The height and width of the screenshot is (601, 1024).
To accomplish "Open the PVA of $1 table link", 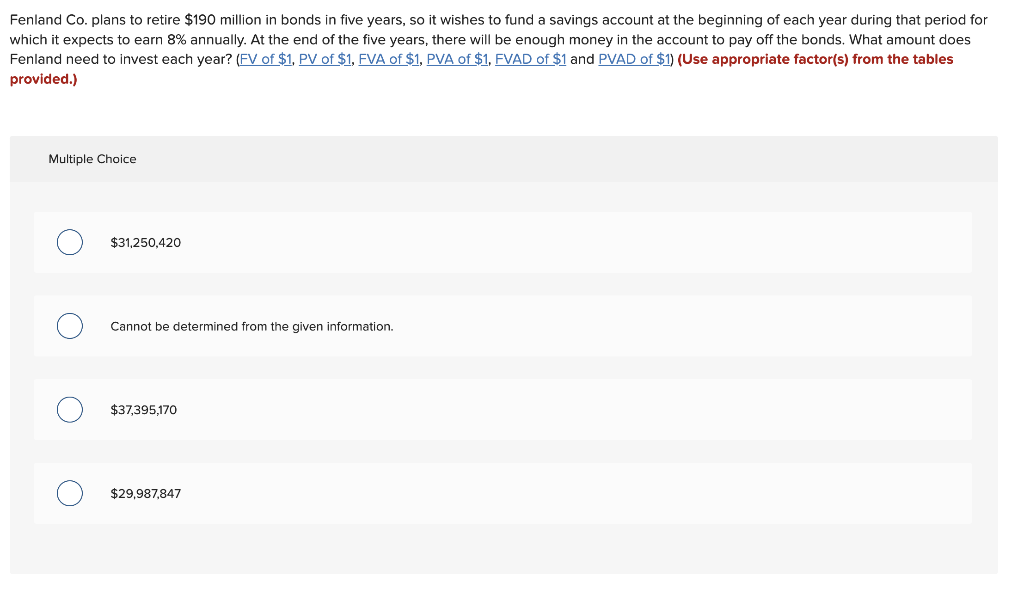I will coord(457,59).
